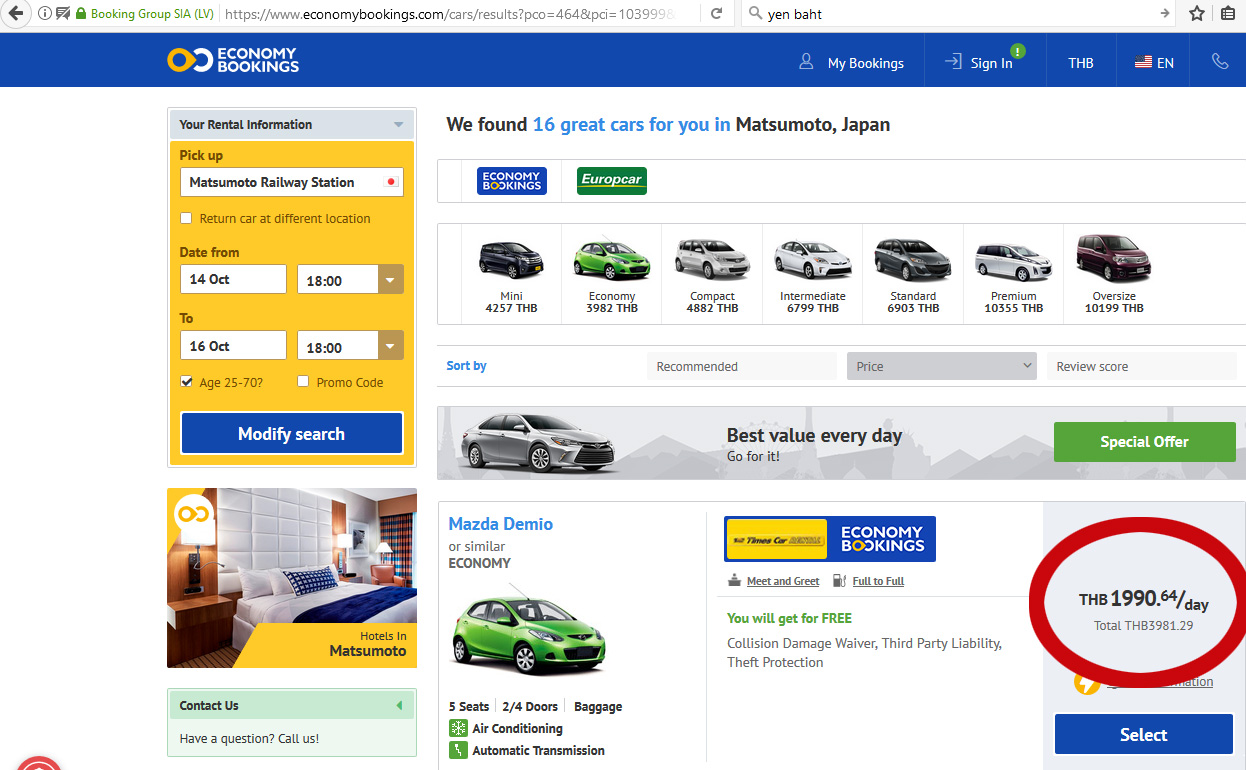Open the EN language selector

[x=1154, y=62]
